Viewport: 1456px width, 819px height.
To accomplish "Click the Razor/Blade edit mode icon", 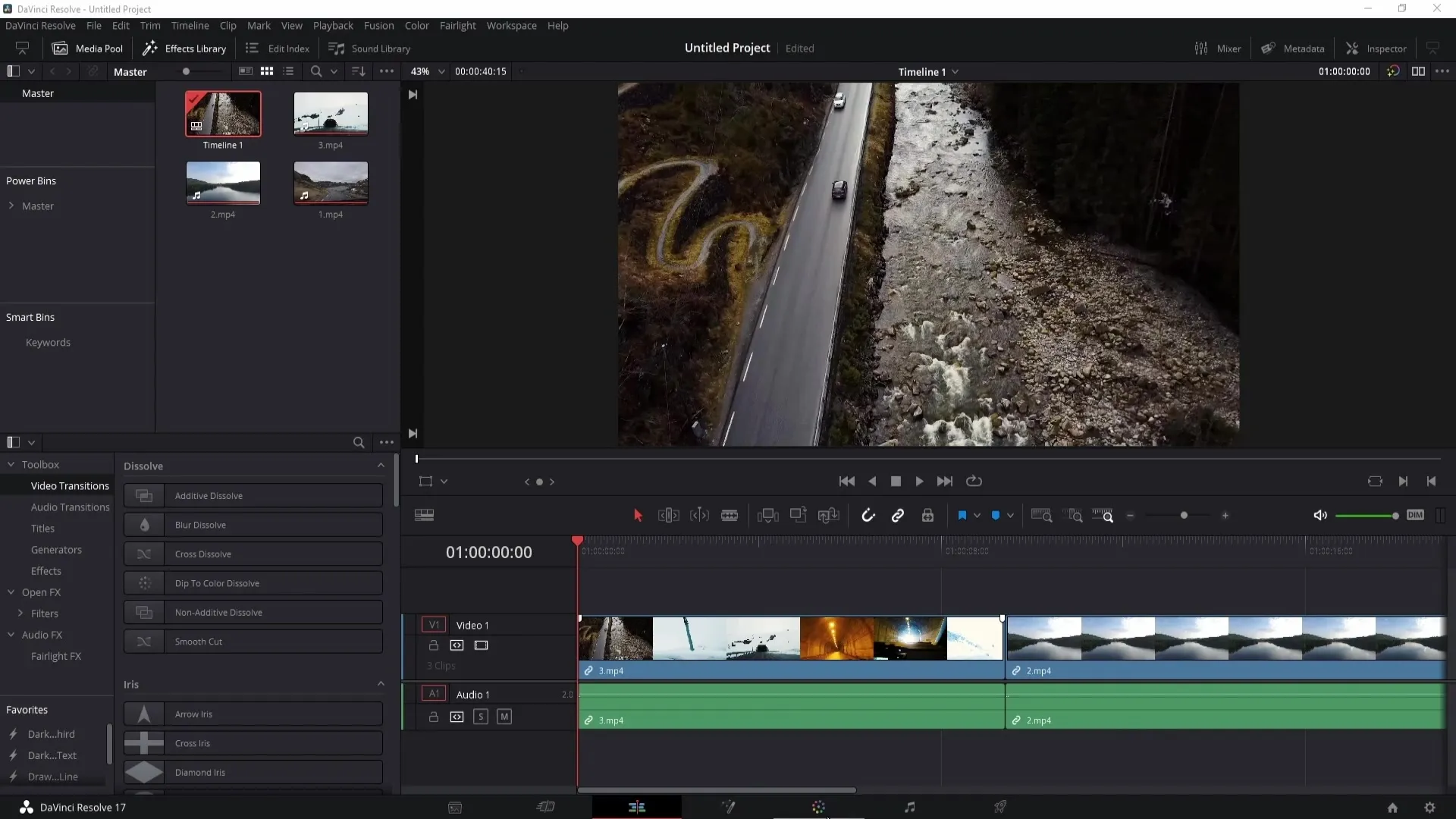I will click(730, 515).
